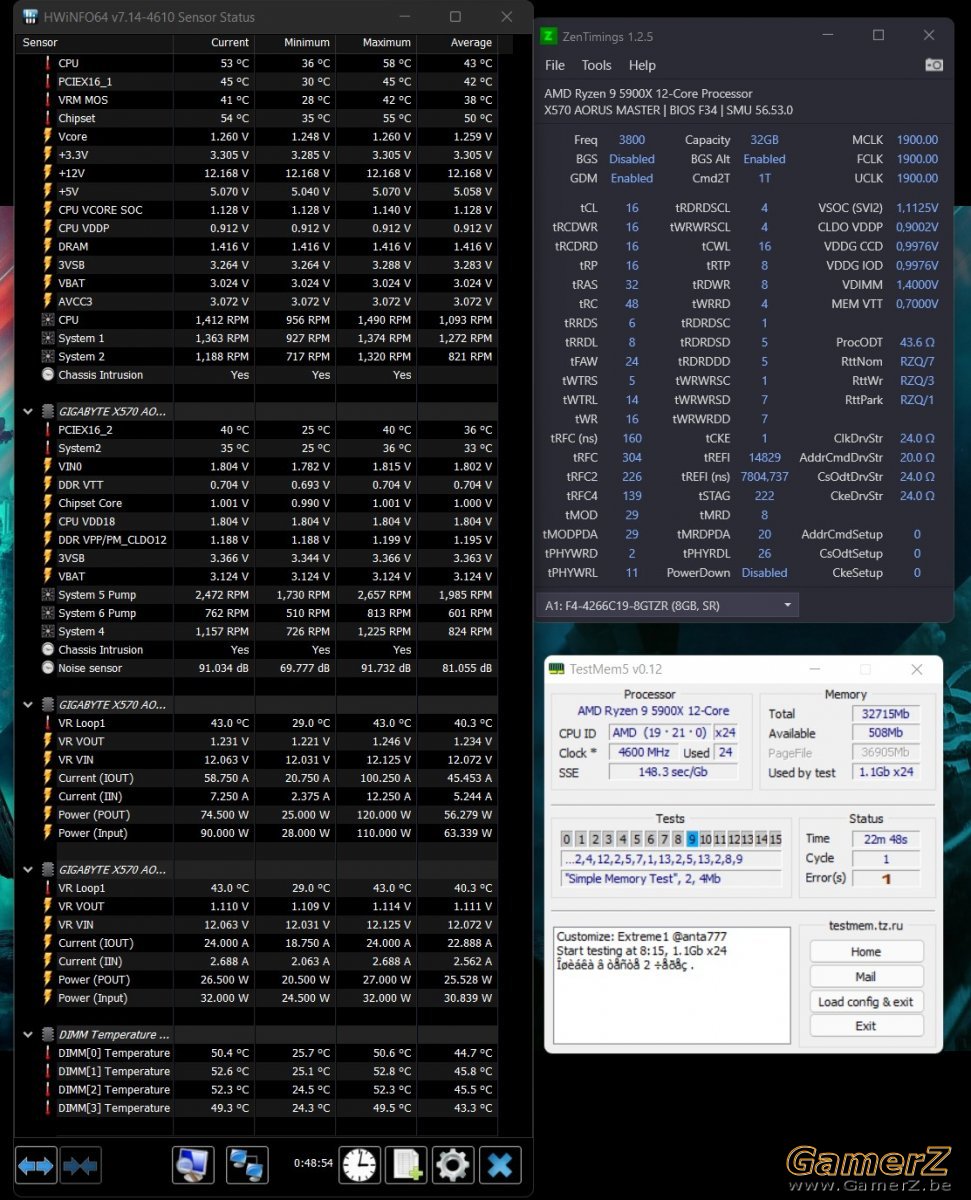Select the "Vcore" voltage sensor row
971x1200 pixels.
click(258, 137)
